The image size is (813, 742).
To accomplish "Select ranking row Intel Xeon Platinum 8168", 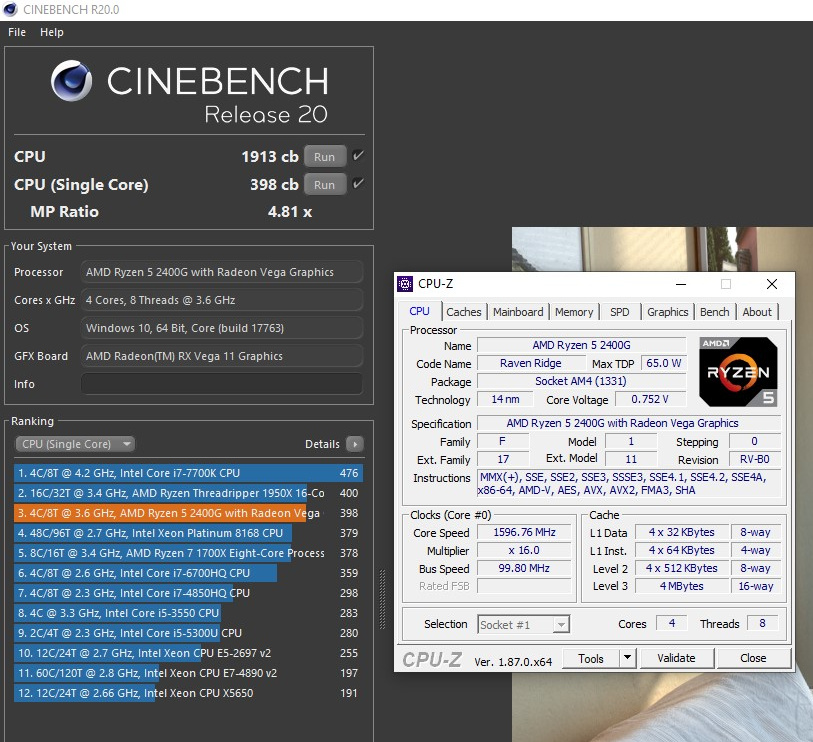I will (188, 533).
